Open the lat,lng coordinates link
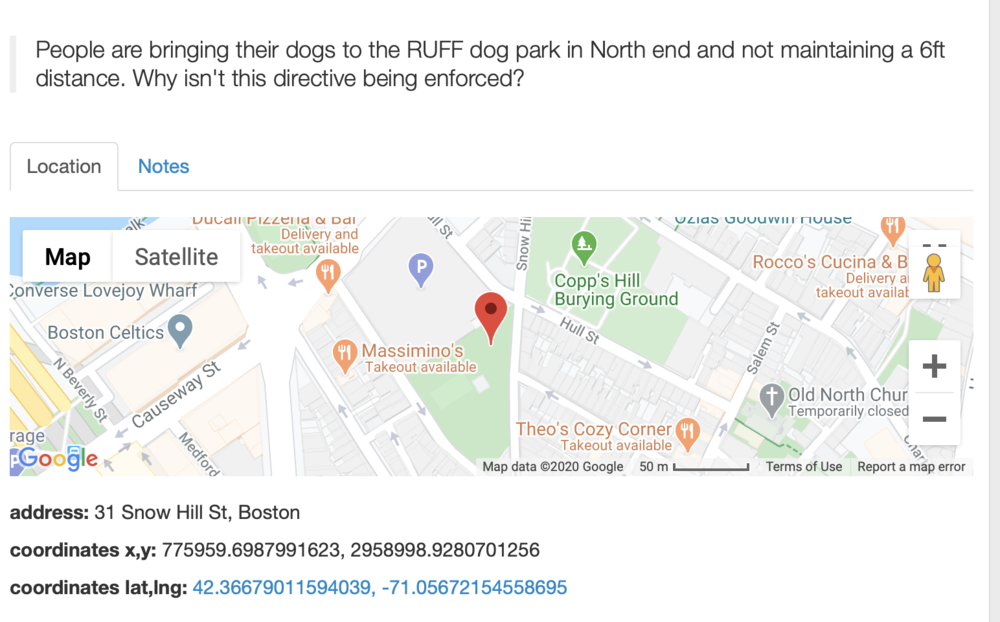Viewport: 1000px width, 622px height. click(379, 587)
